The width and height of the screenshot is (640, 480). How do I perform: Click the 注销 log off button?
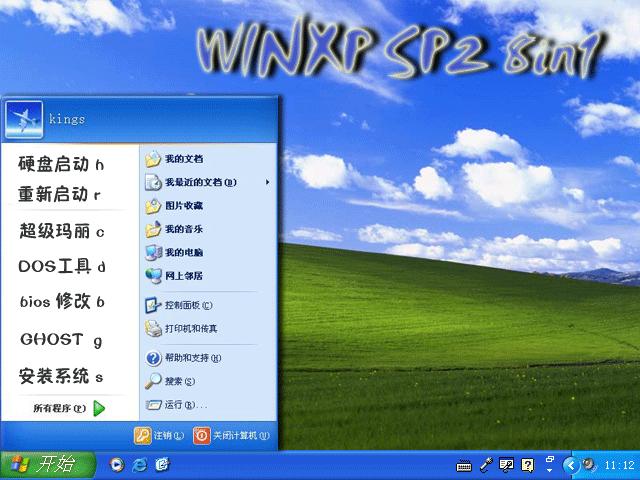[159, 436]
